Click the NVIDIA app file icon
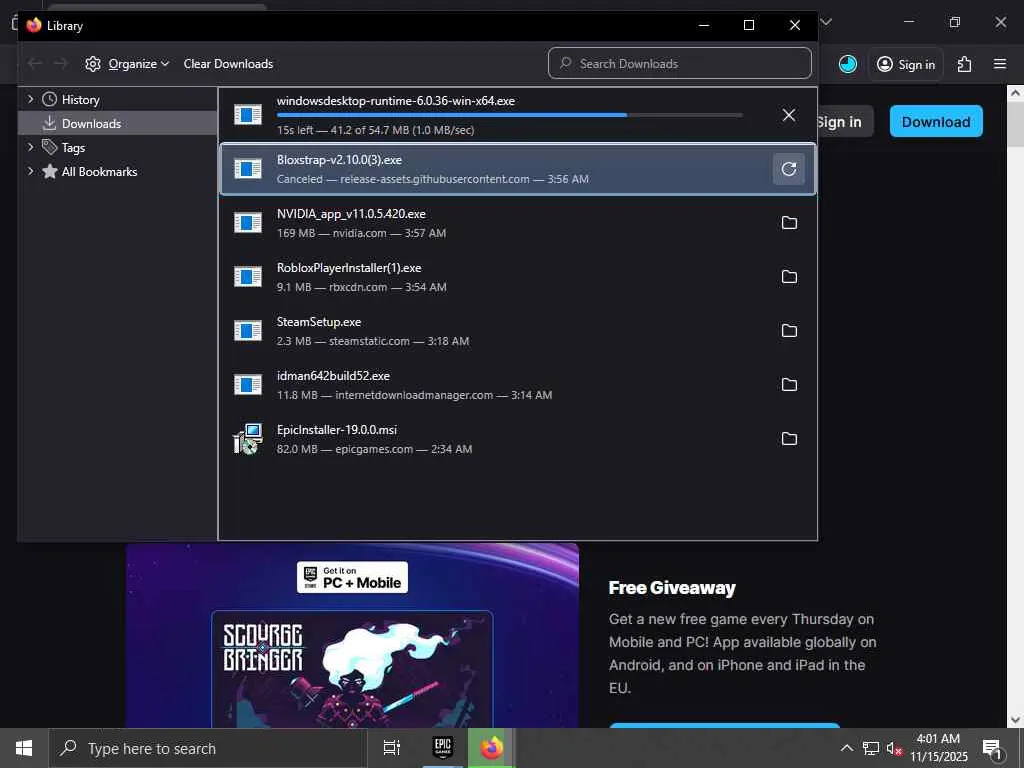 pos(248,223)
